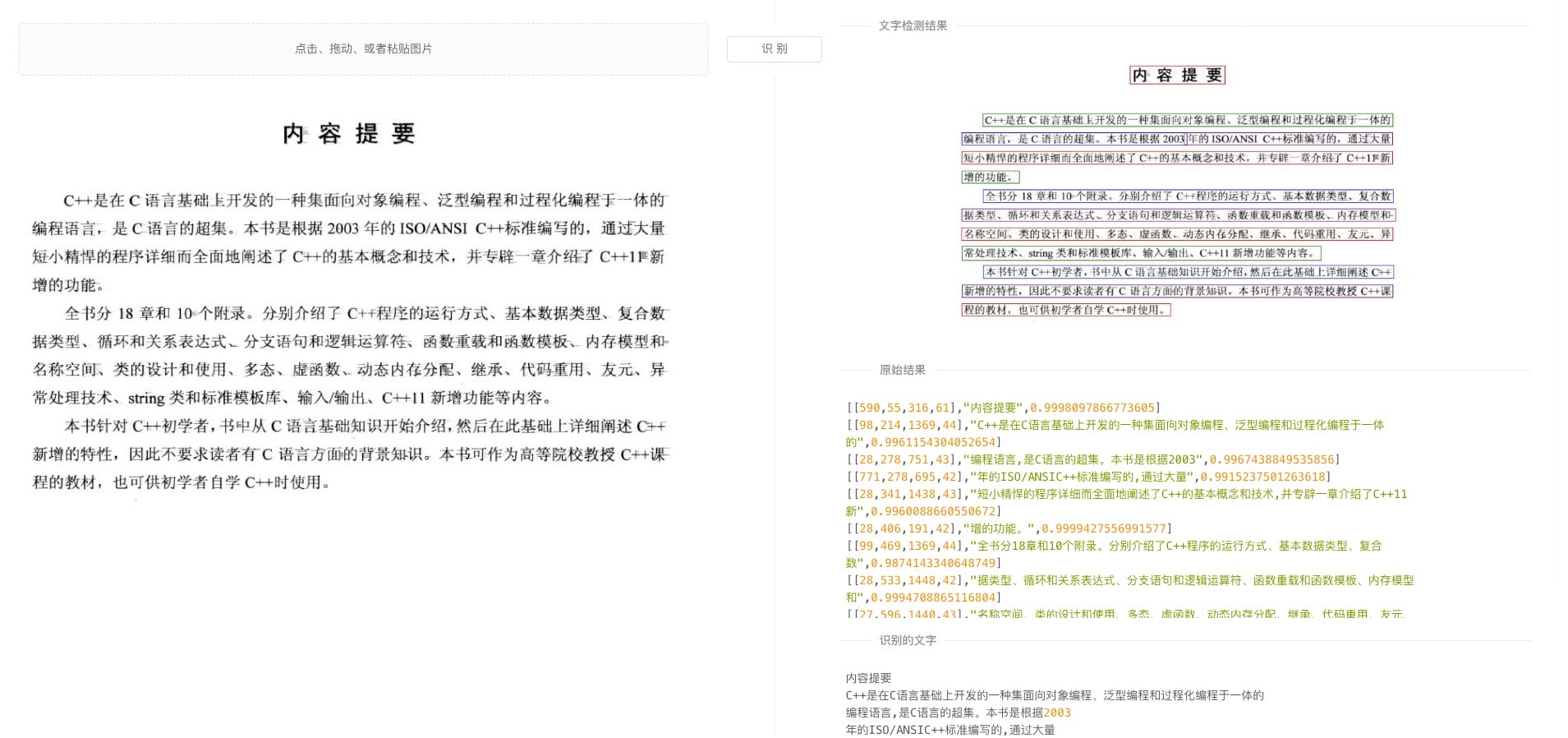
Task: Click raw result row starting [[28,278,751,43]
Action: click(1092, 459)
